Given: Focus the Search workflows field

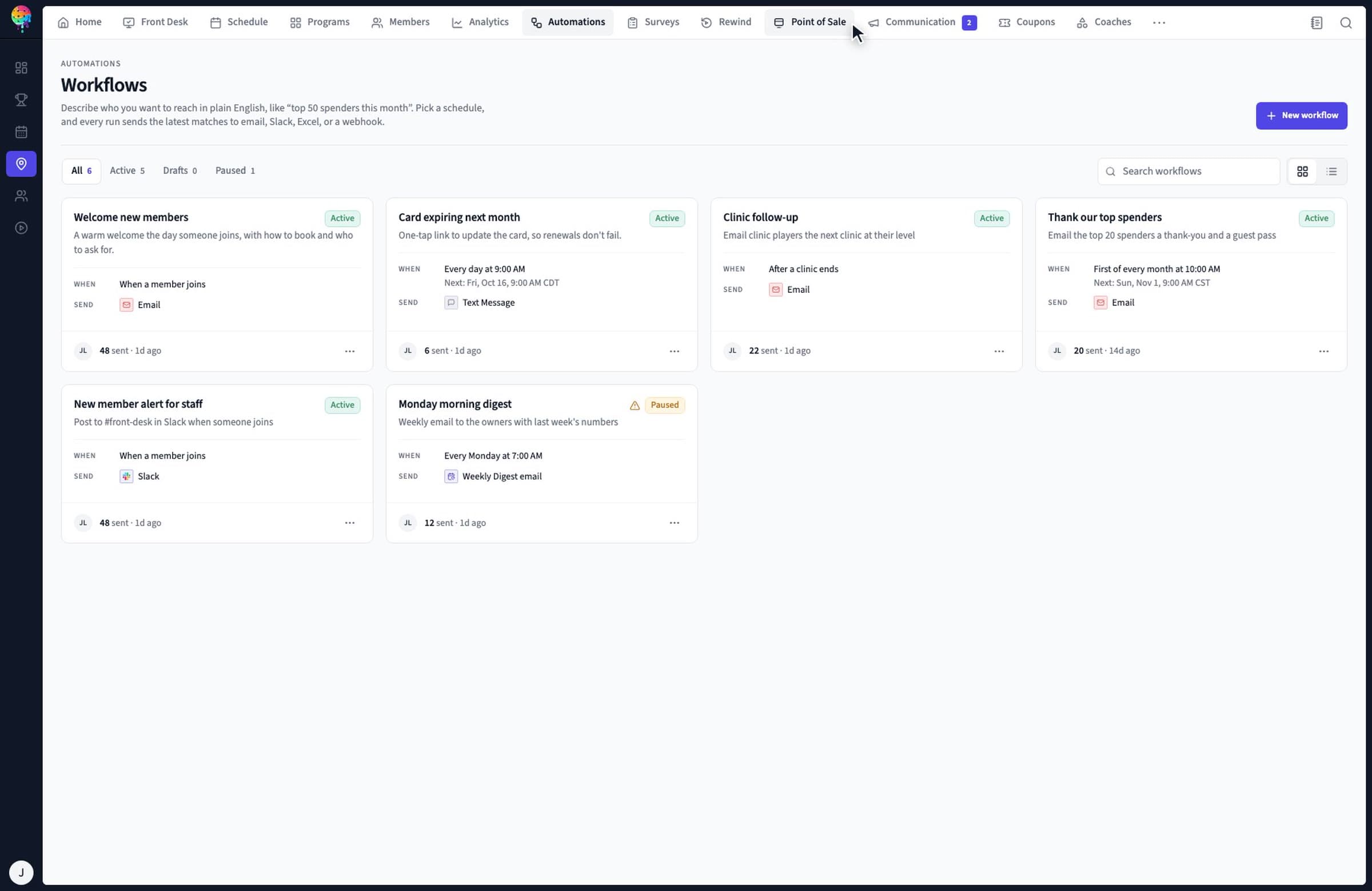Looking at the screenshot, I should (x=1188, y=171).
